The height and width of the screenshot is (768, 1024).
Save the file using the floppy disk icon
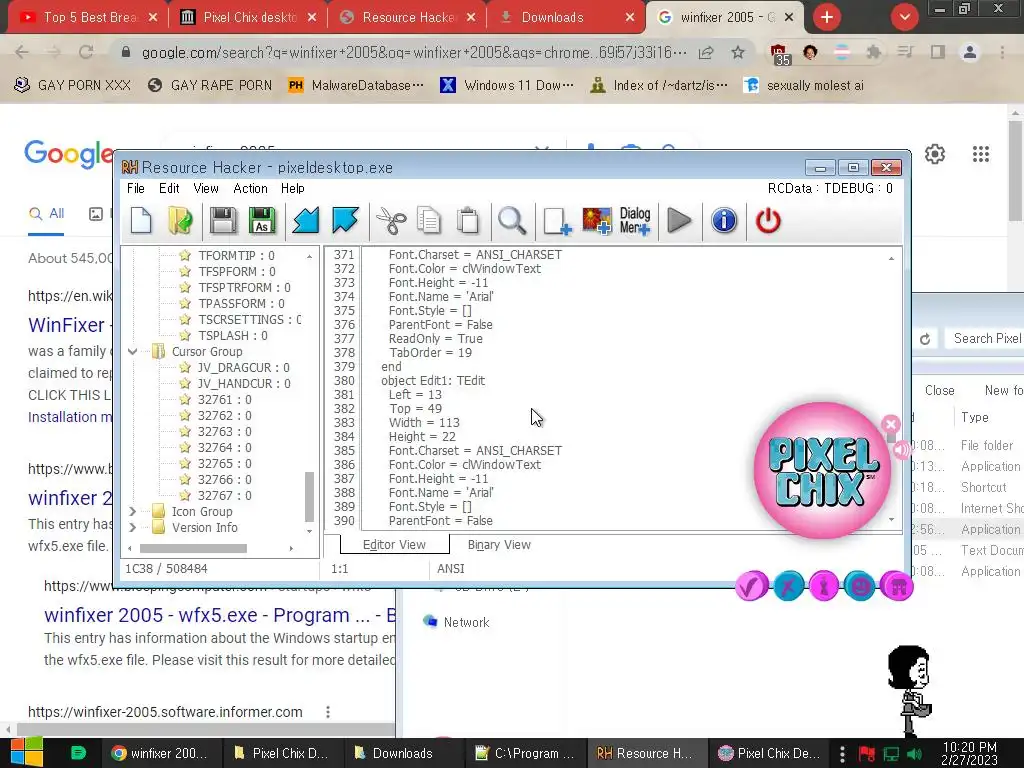223,221
